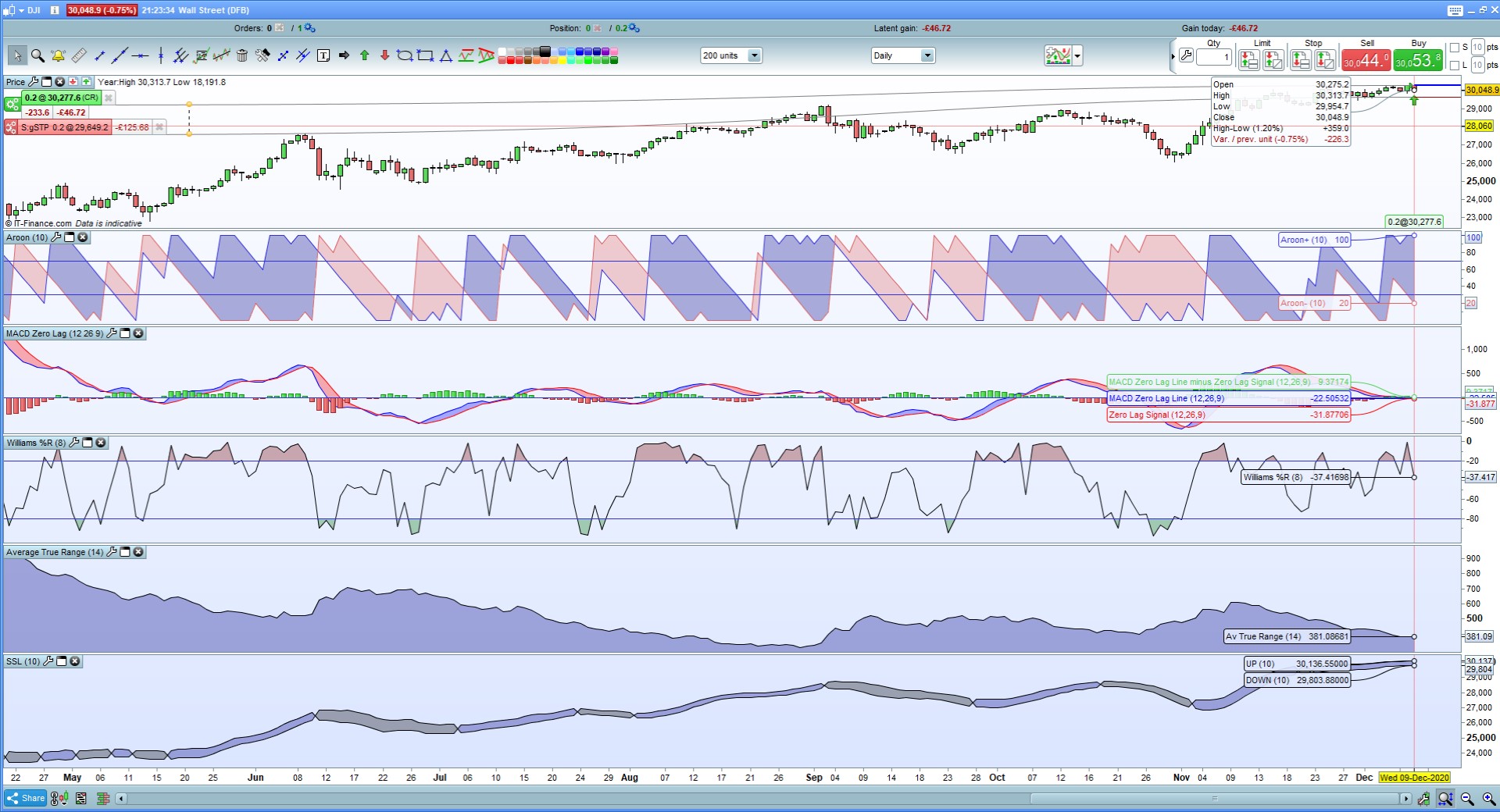This screenshot has height=812, width=1500.
Task: Choose the horizontal line drawing tool
Action: pos(141,55)
